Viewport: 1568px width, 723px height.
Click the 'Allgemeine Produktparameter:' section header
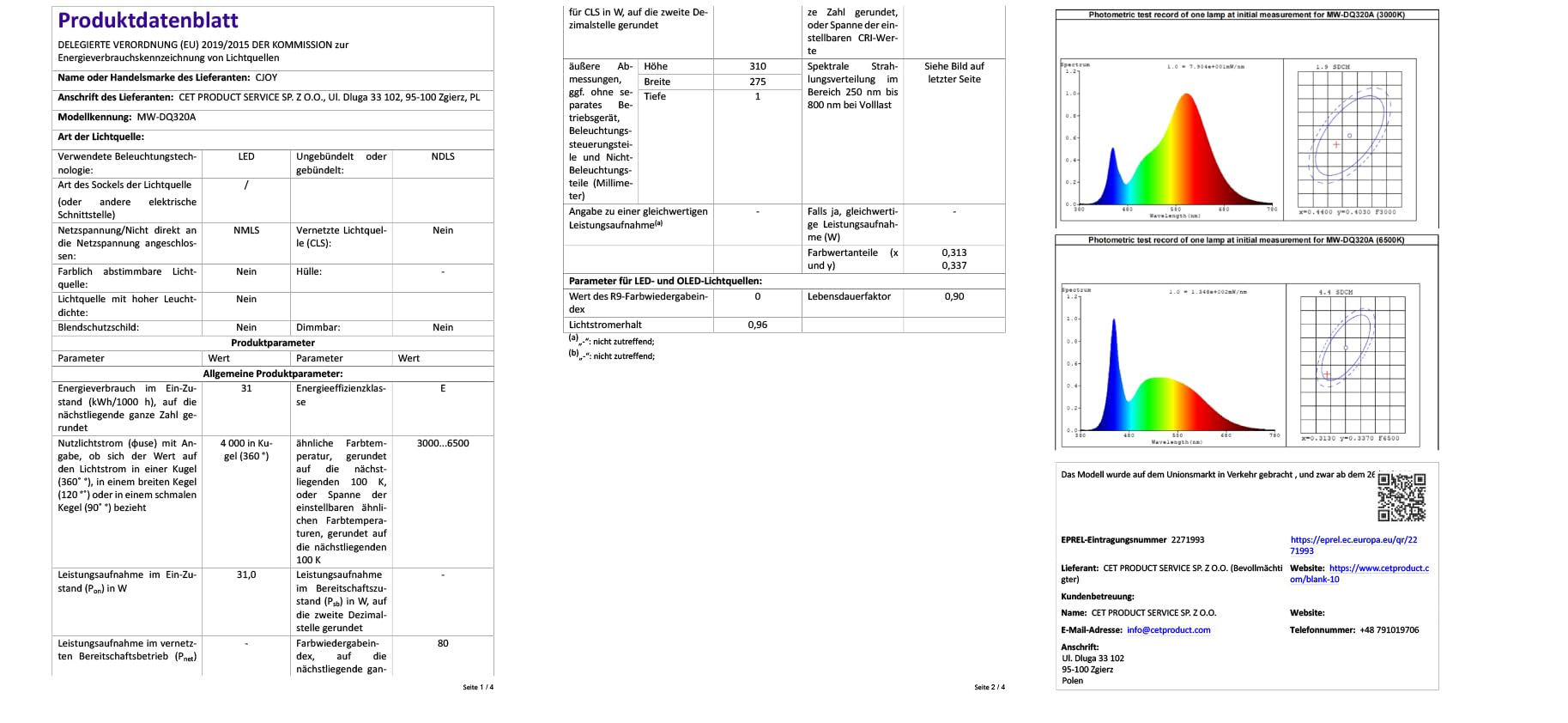pyautogui.click(x=273, y=374)
